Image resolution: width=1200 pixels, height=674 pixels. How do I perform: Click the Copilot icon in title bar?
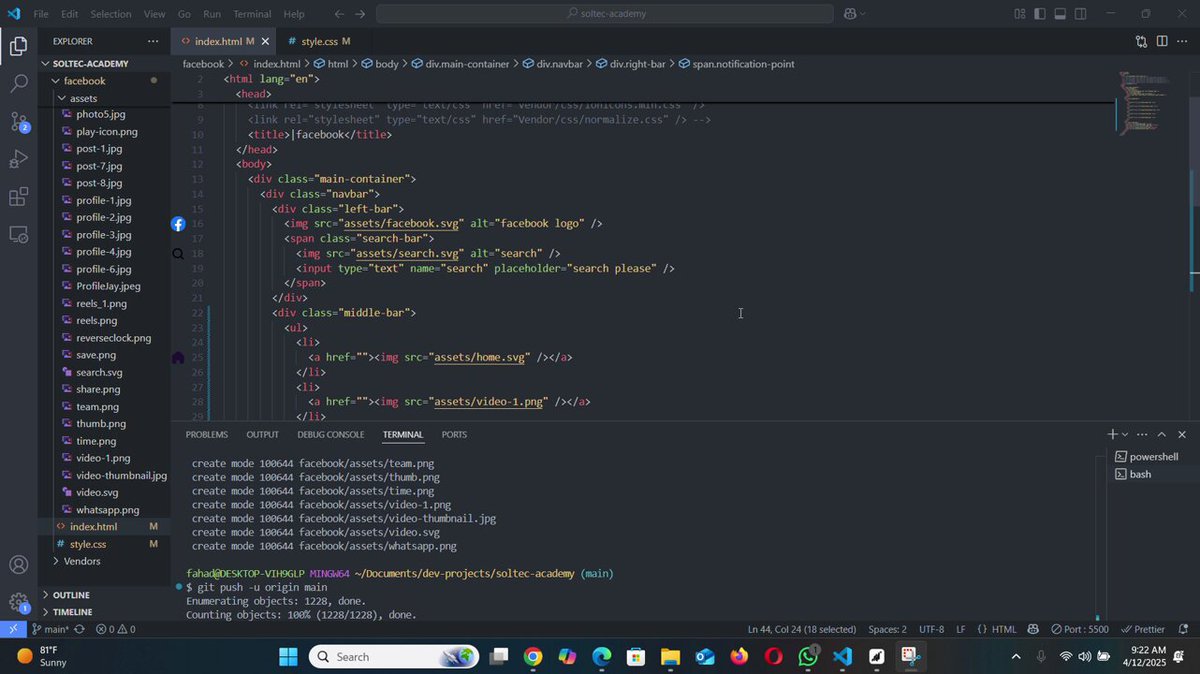click(x=849, y=14)
